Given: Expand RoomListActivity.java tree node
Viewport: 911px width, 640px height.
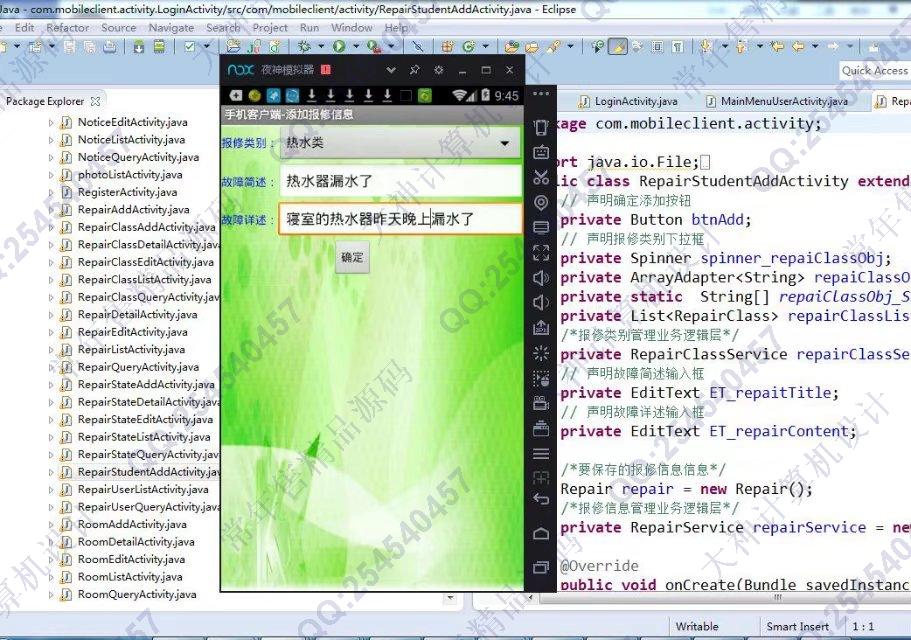Looking at the screenshot, I should tap(51, 577).
